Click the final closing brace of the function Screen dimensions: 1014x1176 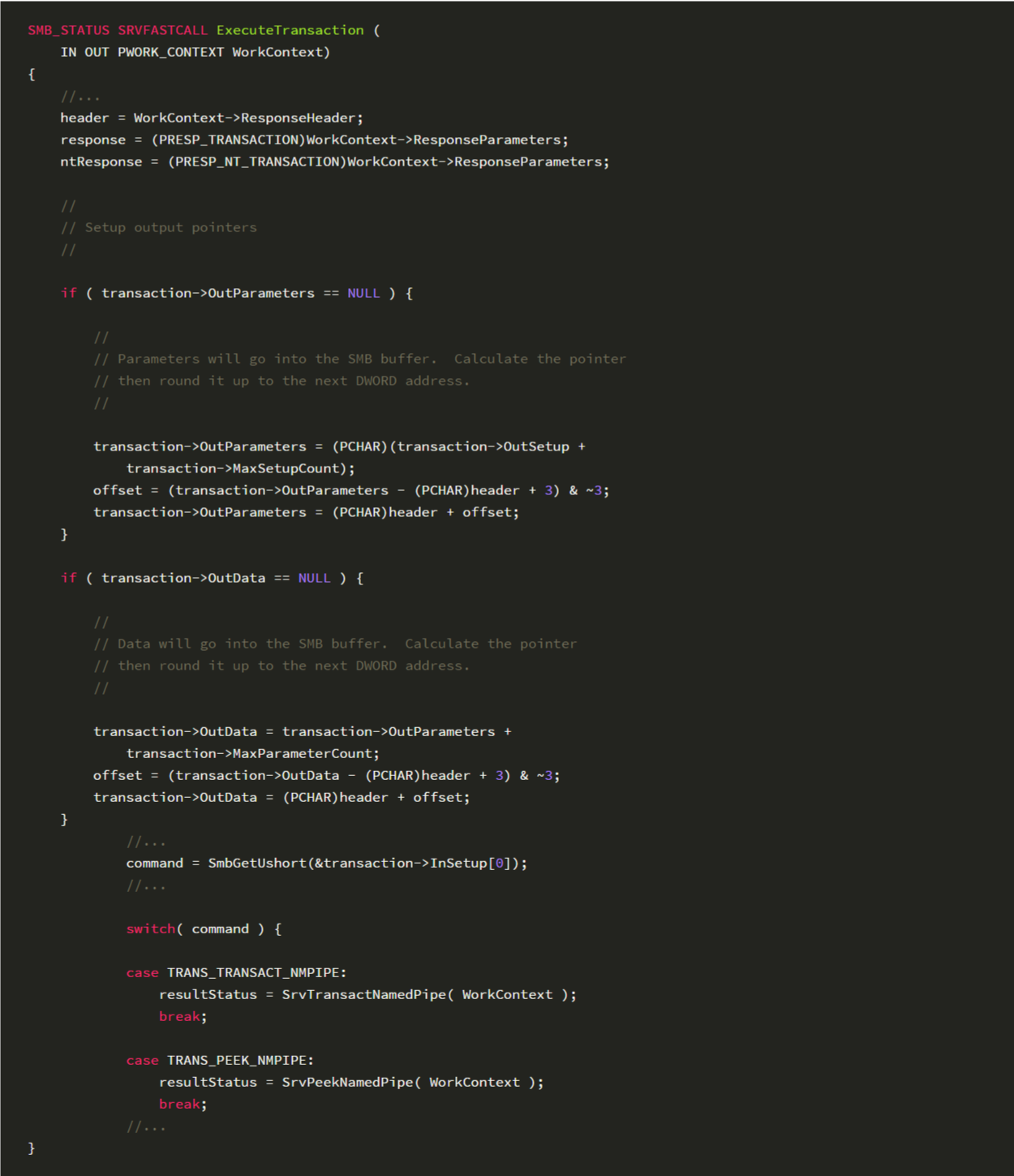tap(32, 1148)
